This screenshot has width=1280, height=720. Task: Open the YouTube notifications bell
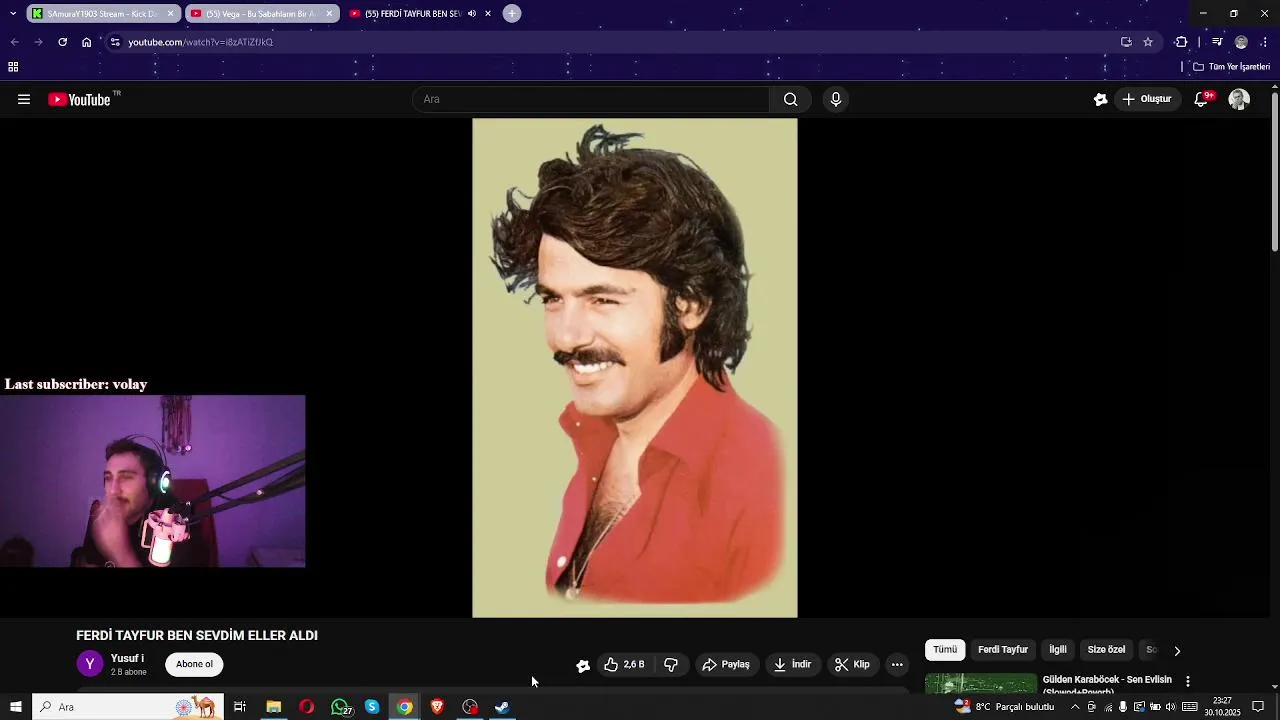[1203, 99]
